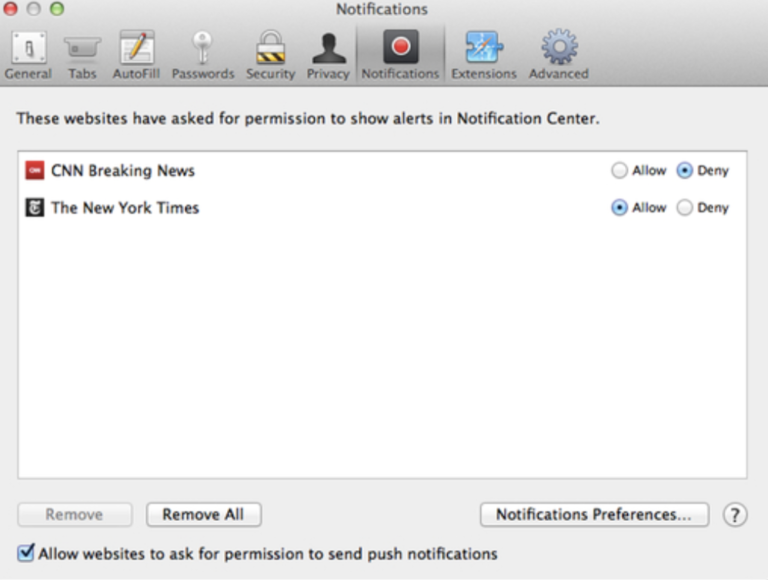Click The New York Times site icon
768x580 pixels.
click(35, 208)
